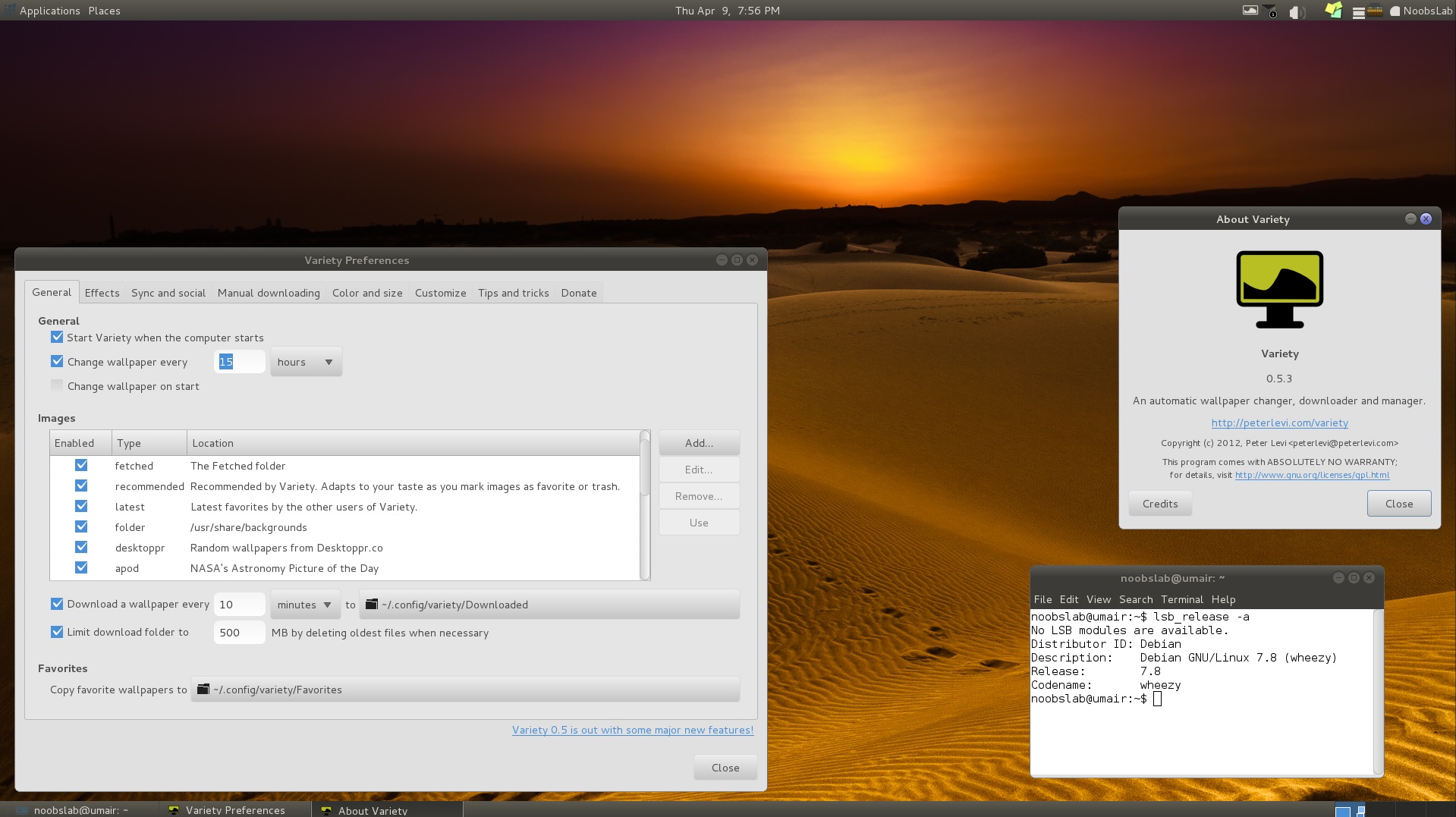Open the sticky notes tray icon
1456x817 pixels.
coord(1333,11)
